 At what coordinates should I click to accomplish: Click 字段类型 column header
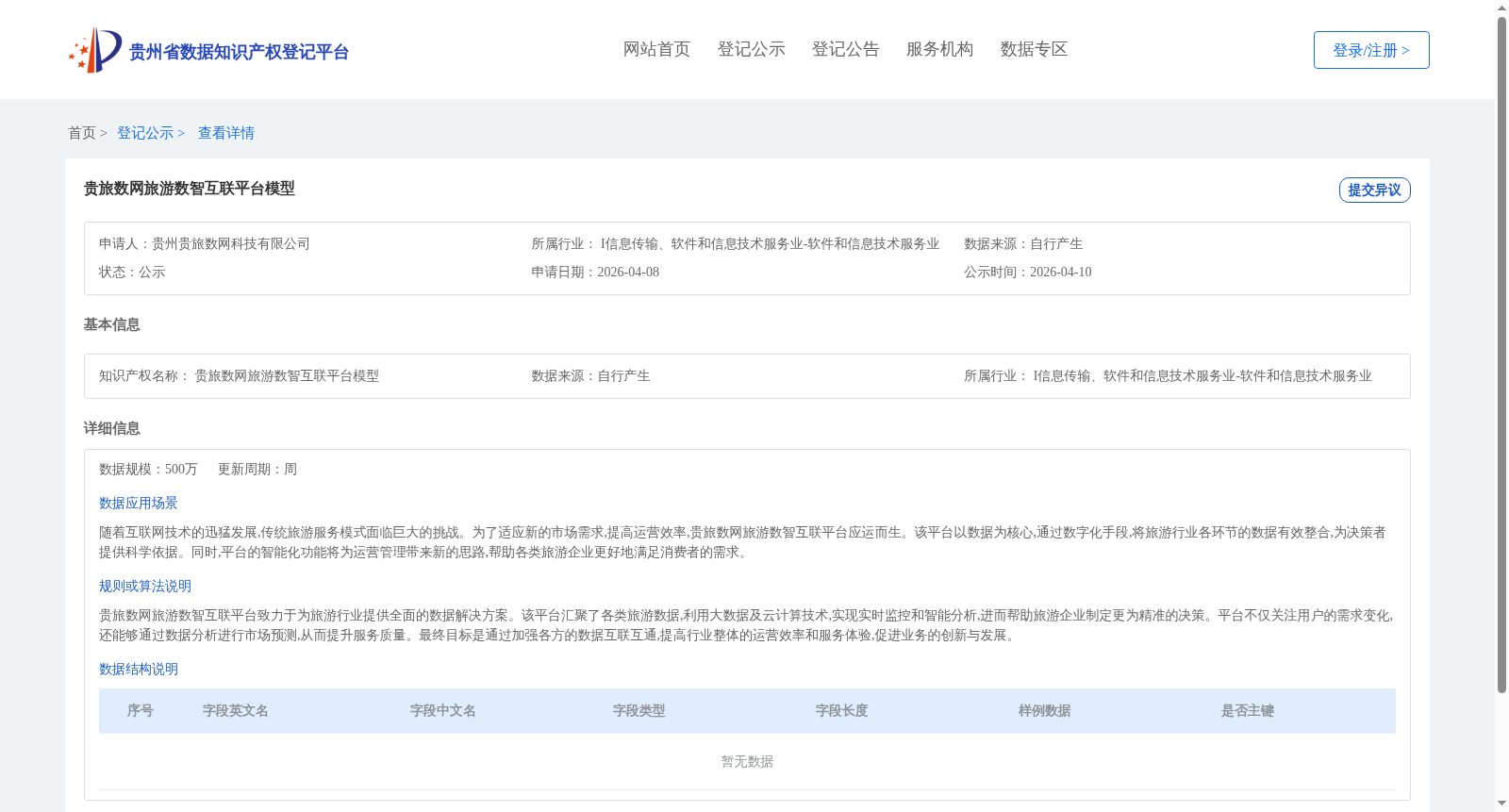point(639,711)
